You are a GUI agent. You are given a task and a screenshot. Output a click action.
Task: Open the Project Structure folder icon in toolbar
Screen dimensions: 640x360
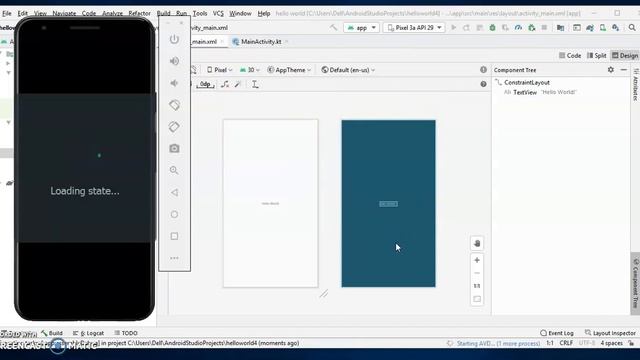pos(560,28)
